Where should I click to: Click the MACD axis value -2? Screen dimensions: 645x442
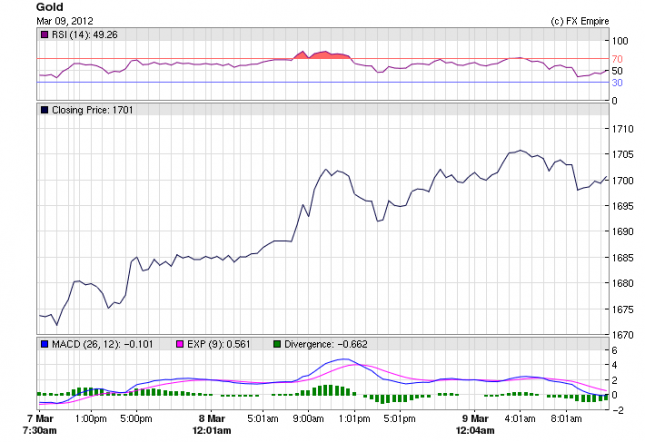pyautogui.click(x=617, y=410)
